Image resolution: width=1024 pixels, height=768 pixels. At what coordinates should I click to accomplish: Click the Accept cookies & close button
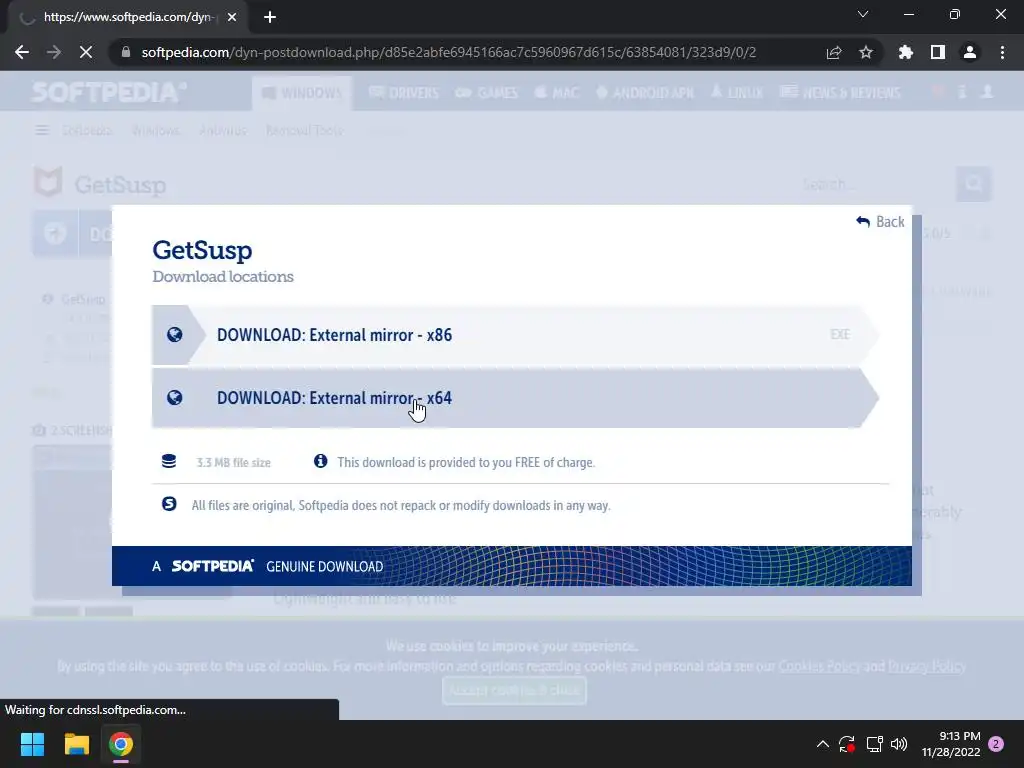click(514, 690)
